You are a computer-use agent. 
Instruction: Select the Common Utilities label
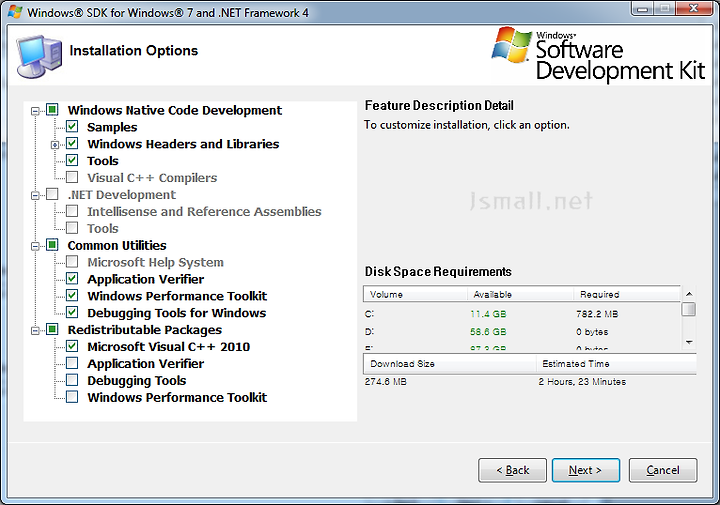click(x=117, y=246)
